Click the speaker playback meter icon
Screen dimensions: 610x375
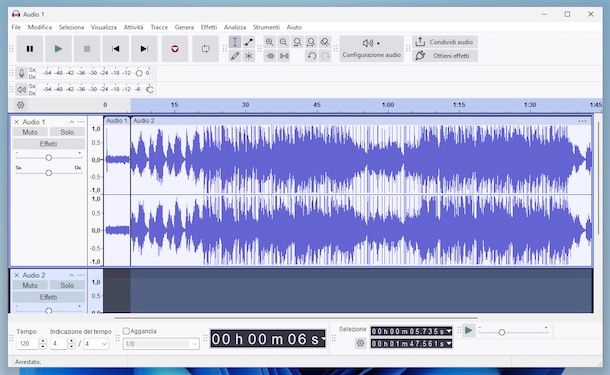[x=21, y=89]
